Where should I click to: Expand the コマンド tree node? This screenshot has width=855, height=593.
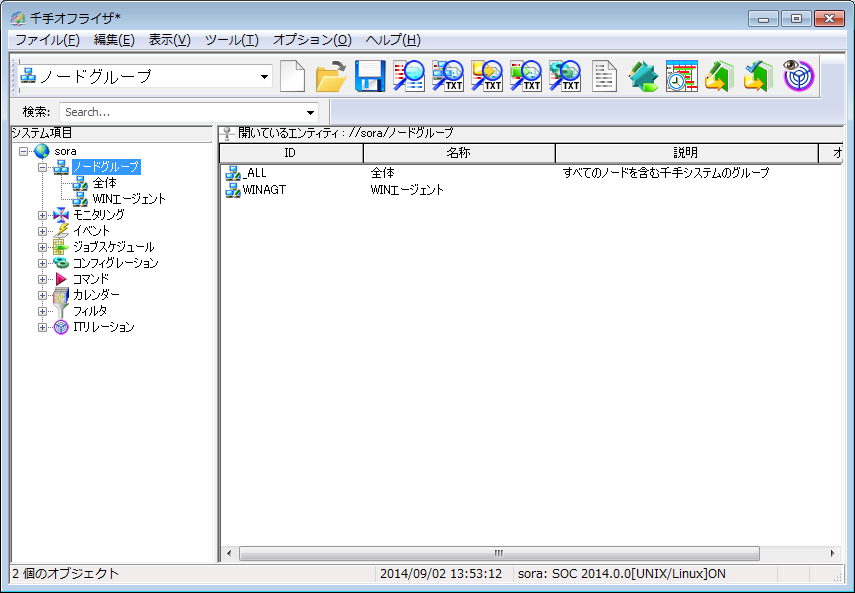42,279
